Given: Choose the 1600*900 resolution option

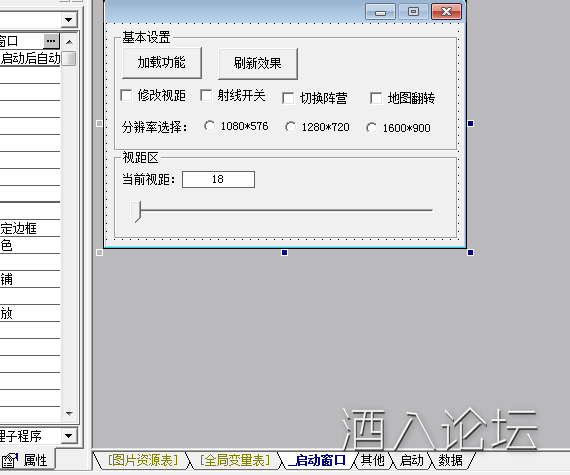Looking at the screenshot, I should [x=372, y=128].
